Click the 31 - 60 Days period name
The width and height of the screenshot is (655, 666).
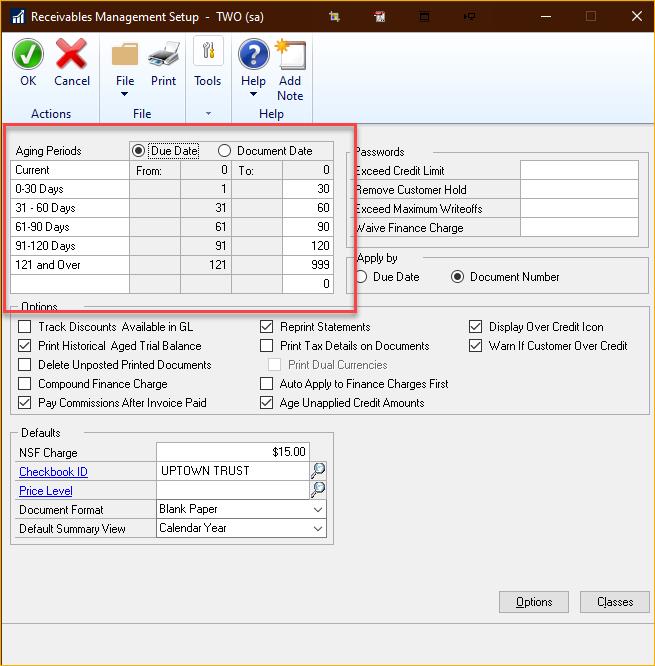pyautogui.click(x=70, y=208)
